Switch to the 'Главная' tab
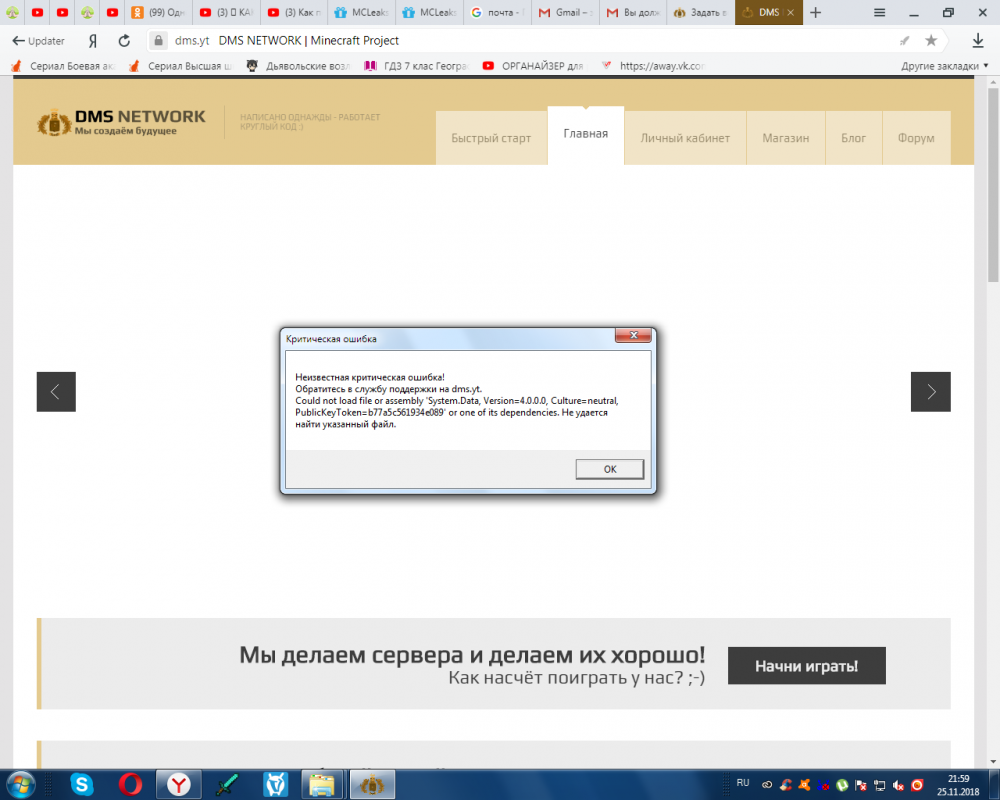 pos(585,135)
